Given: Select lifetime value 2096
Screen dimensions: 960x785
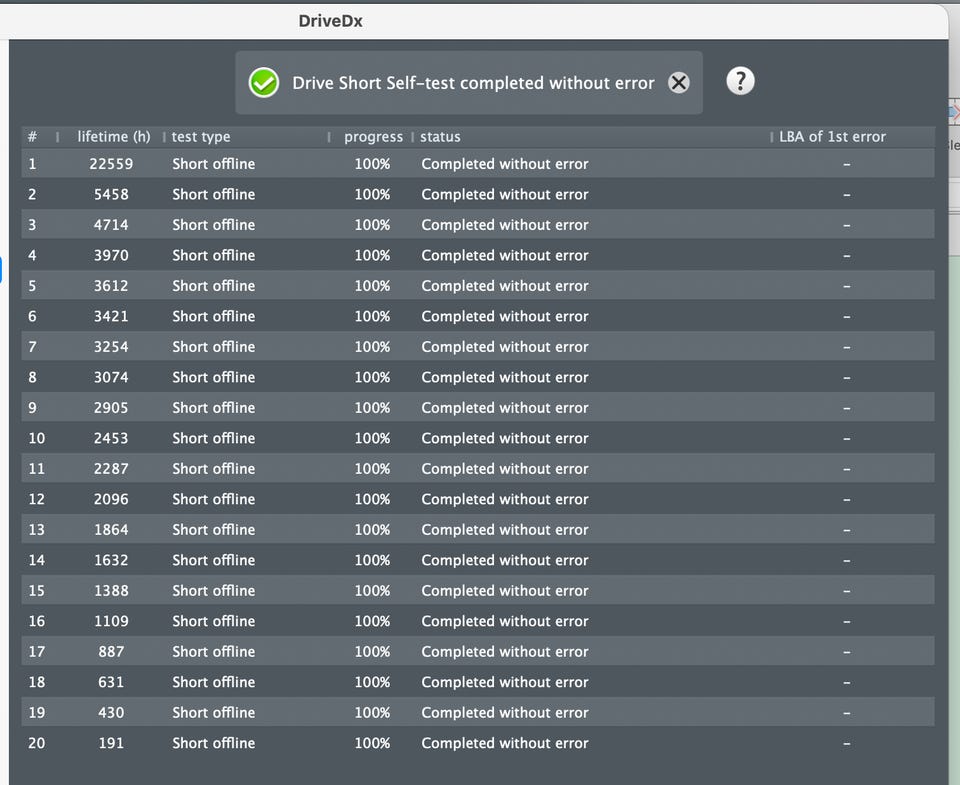Looking at the screenshot, I should (111, 500).
